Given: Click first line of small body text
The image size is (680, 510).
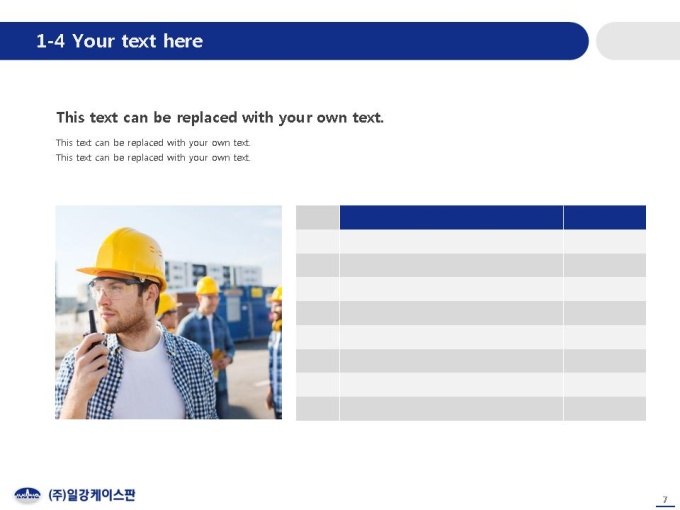Looking at the screenshot, I should 153,143.
